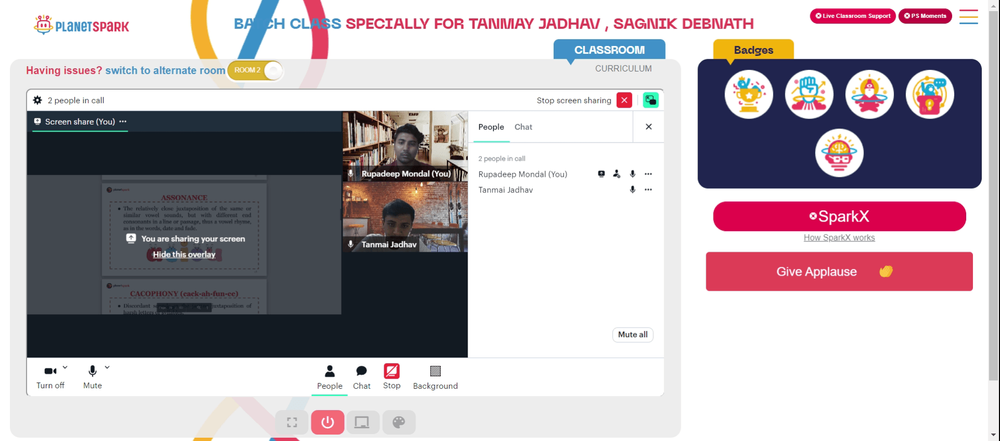Open Live Classroom Support

[x=853, y=16]
